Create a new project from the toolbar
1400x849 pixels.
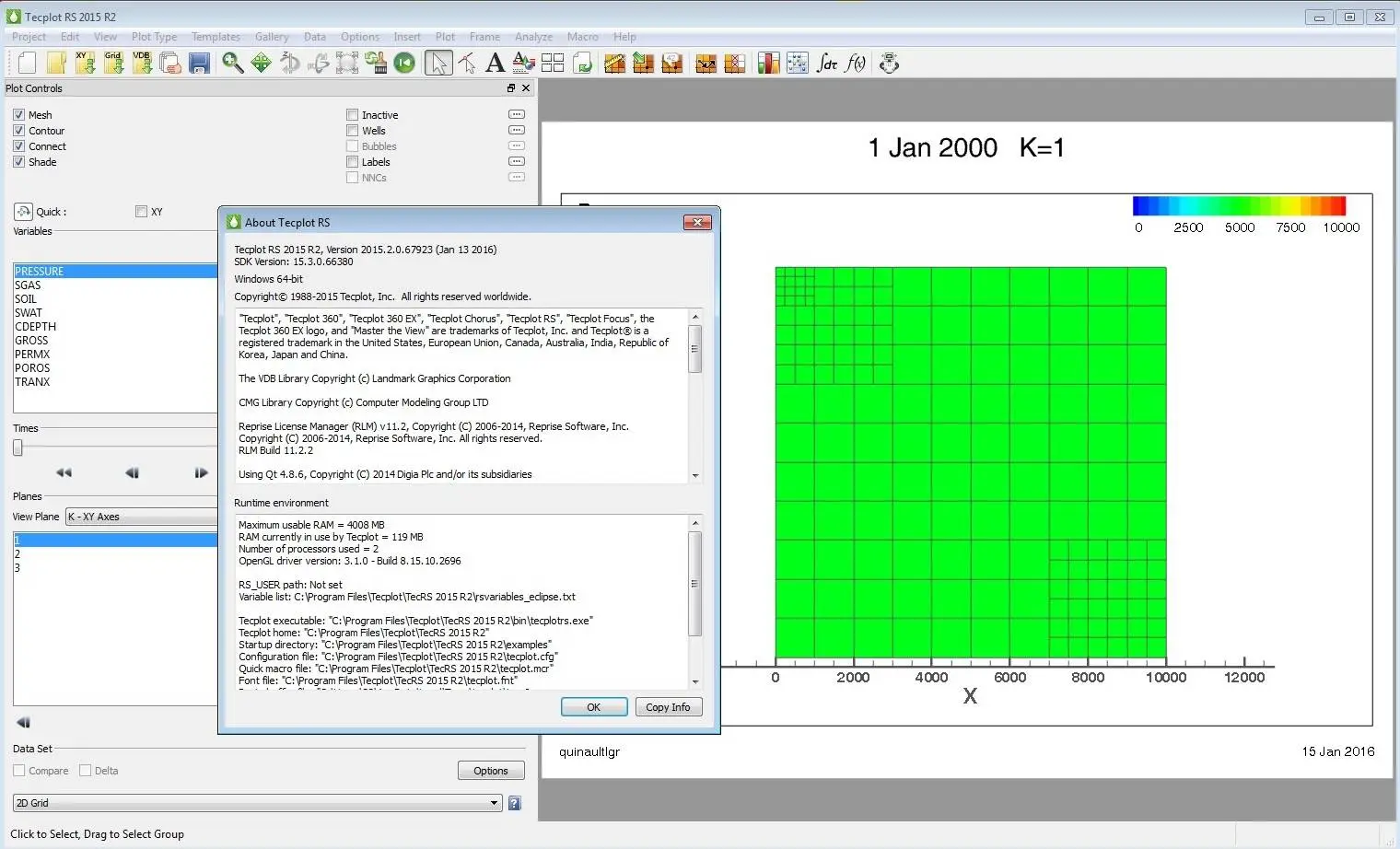point(27,63)
